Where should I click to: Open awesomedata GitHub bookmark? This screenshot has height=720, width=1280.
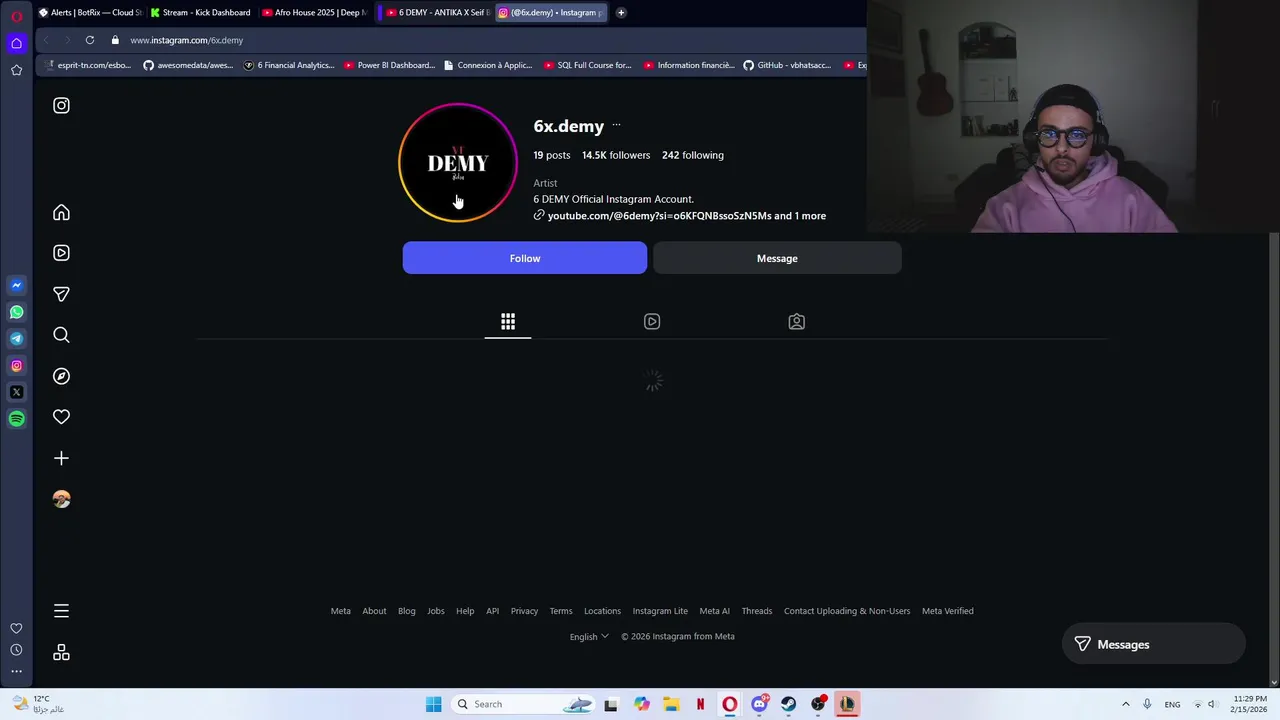188,65
